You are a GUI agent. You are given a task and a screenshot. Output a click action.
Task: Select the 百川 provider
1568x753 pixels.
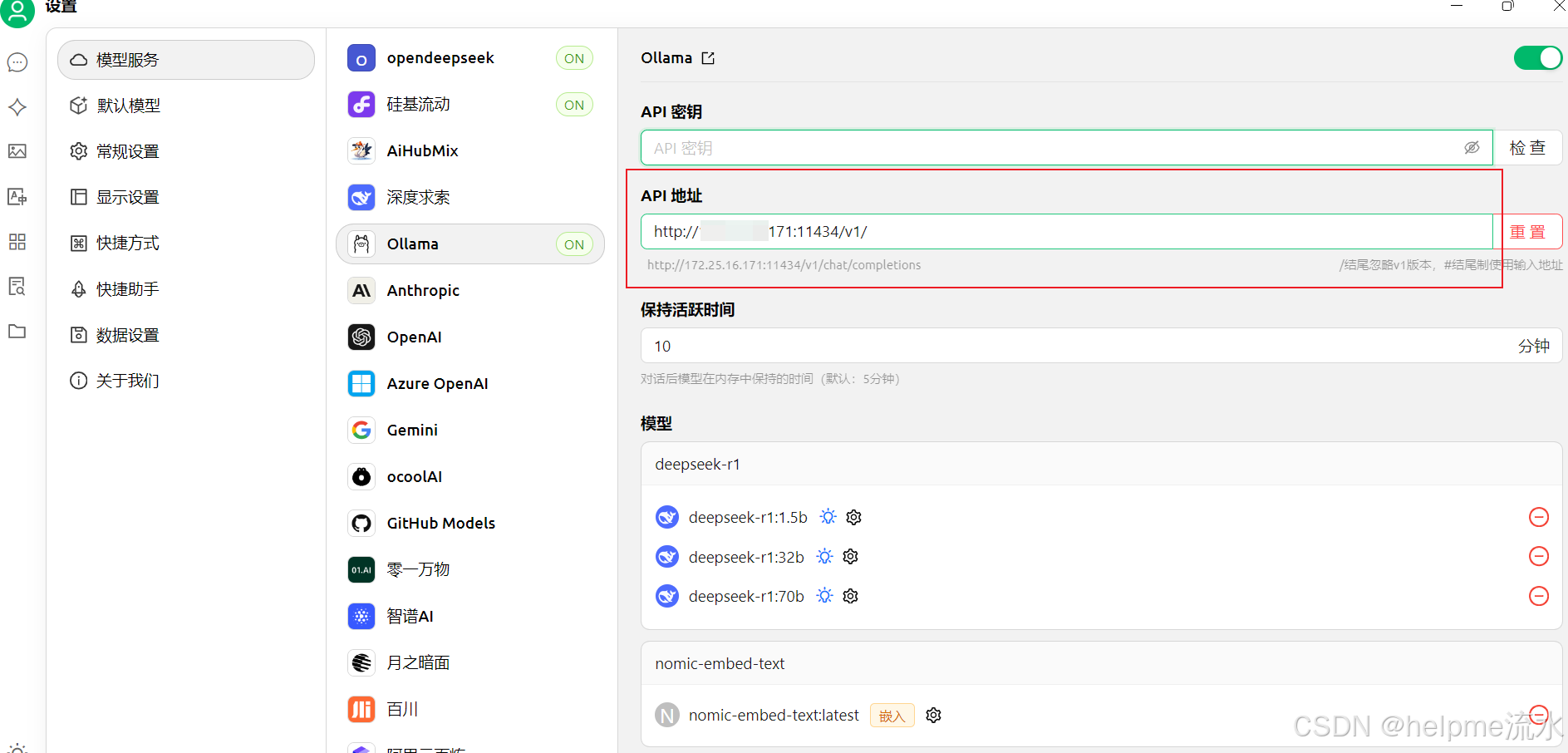click(x=470, y=710)
